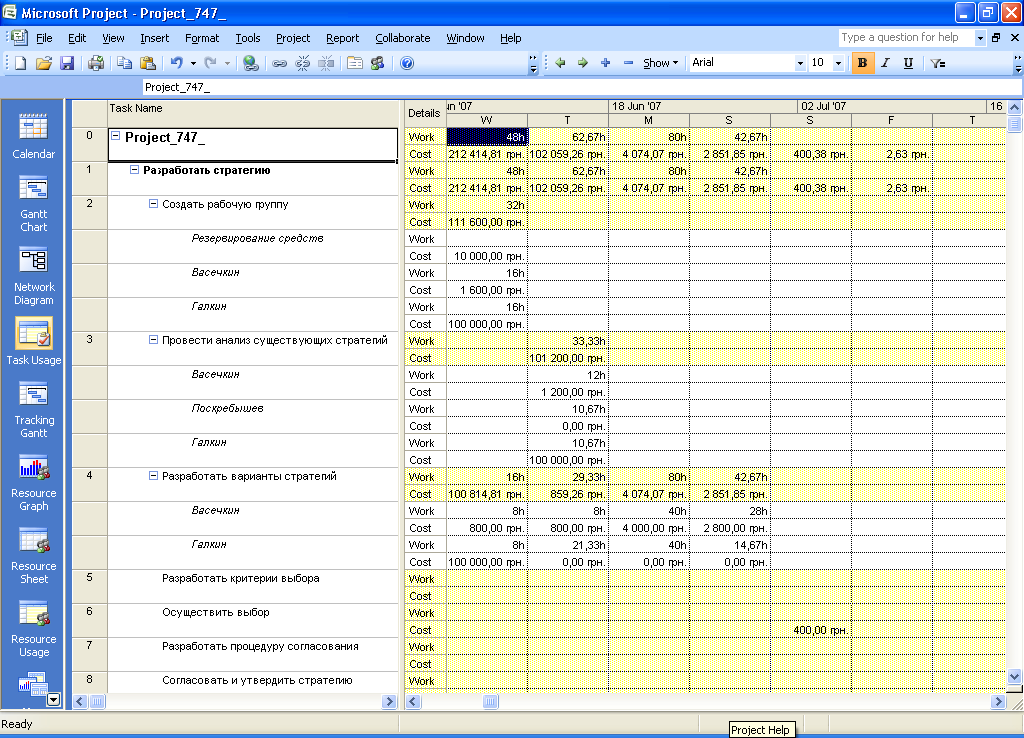The height and width of the screenshot is (738, 1024).
Task: Open the Format menu
Action: (x=202, y=38)
